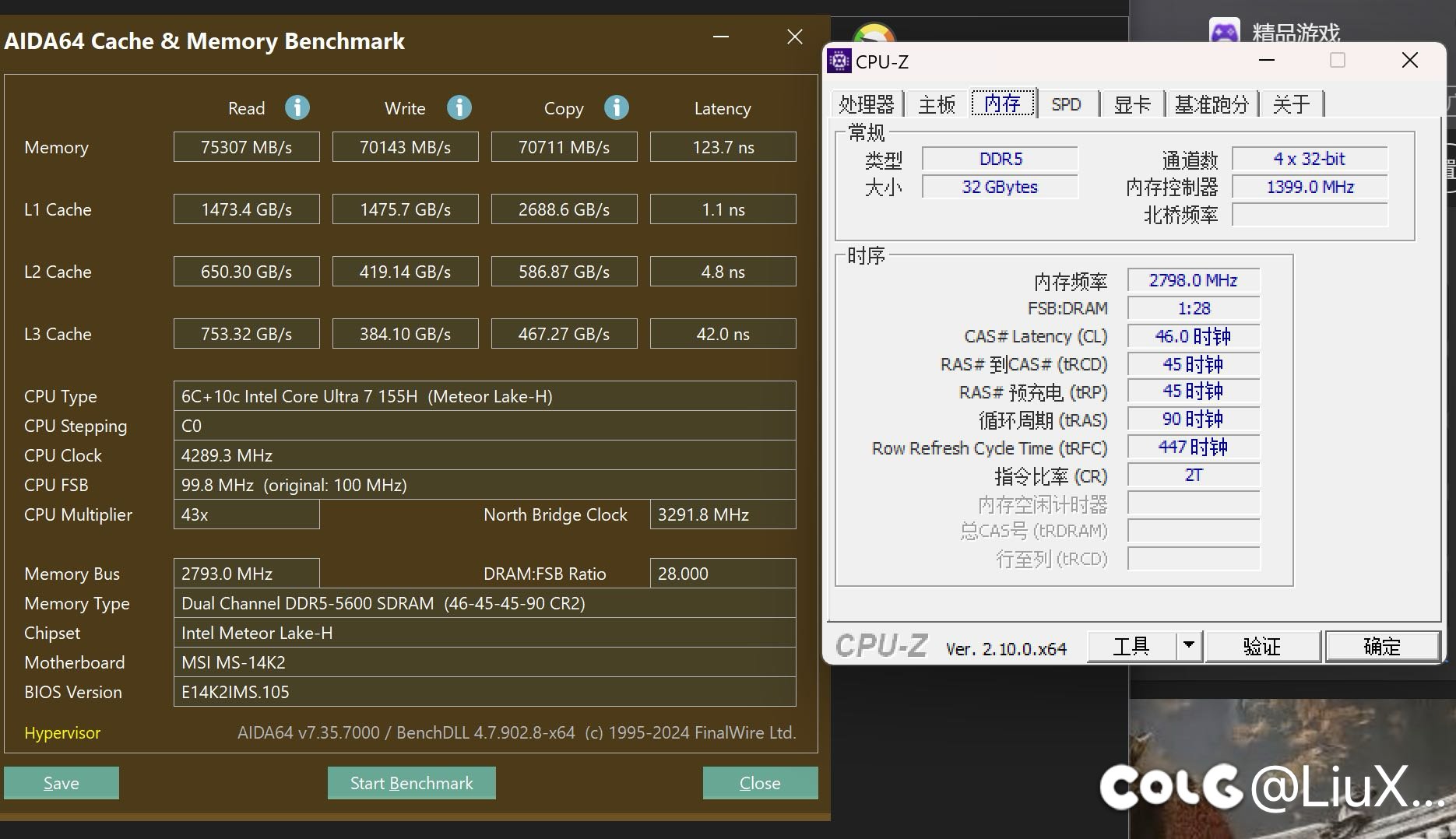The image size is (1456, 839).
Task: Click the Read info icon in AIDA64
Action: click(297, 107)
